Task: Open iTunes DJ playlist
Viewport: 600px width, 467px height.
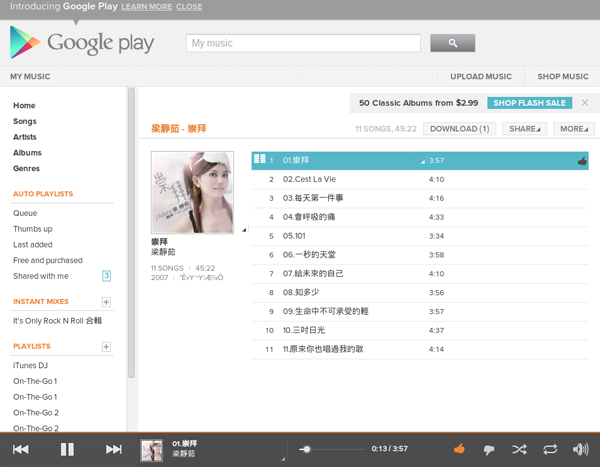Action: pyautogui.click(x=31, y=366)
